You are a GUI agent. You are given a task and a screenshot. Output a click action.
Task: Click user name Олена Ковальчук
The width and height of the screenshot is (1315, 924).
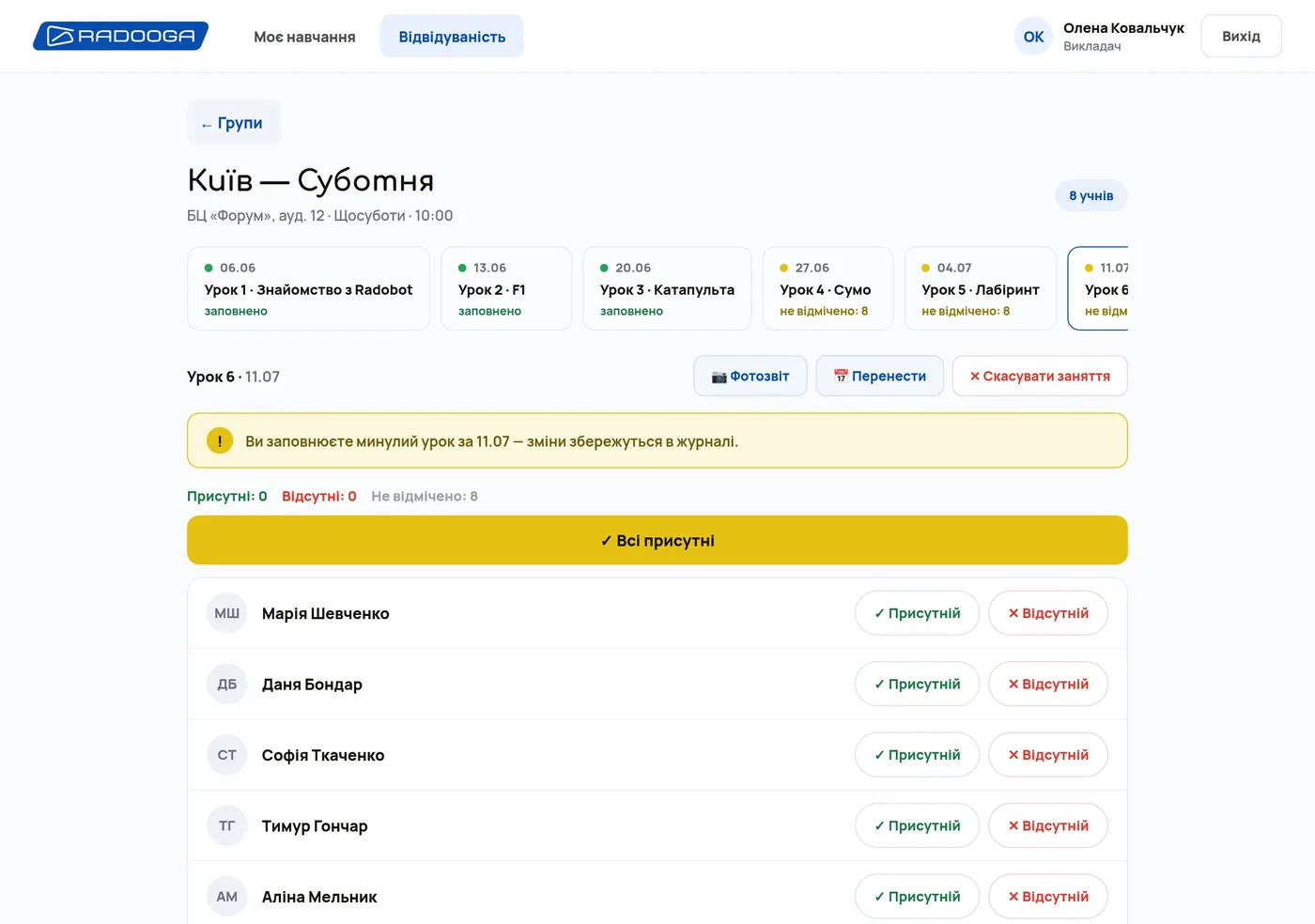[x=1123, y=28]
